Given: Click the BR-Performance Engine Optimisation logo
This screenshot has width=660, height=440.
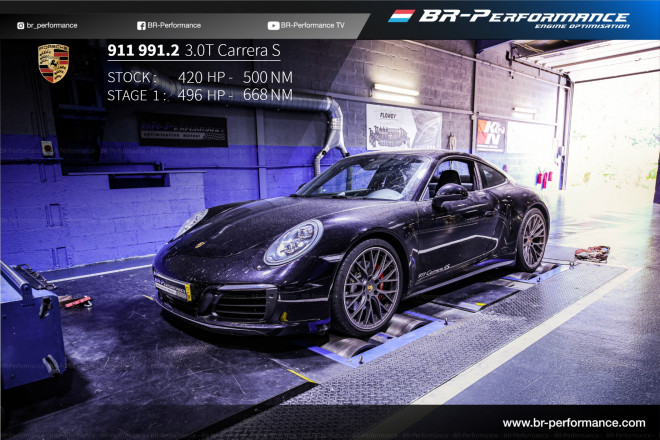Looking at the screenshot, I should click(x=523, y=19).
